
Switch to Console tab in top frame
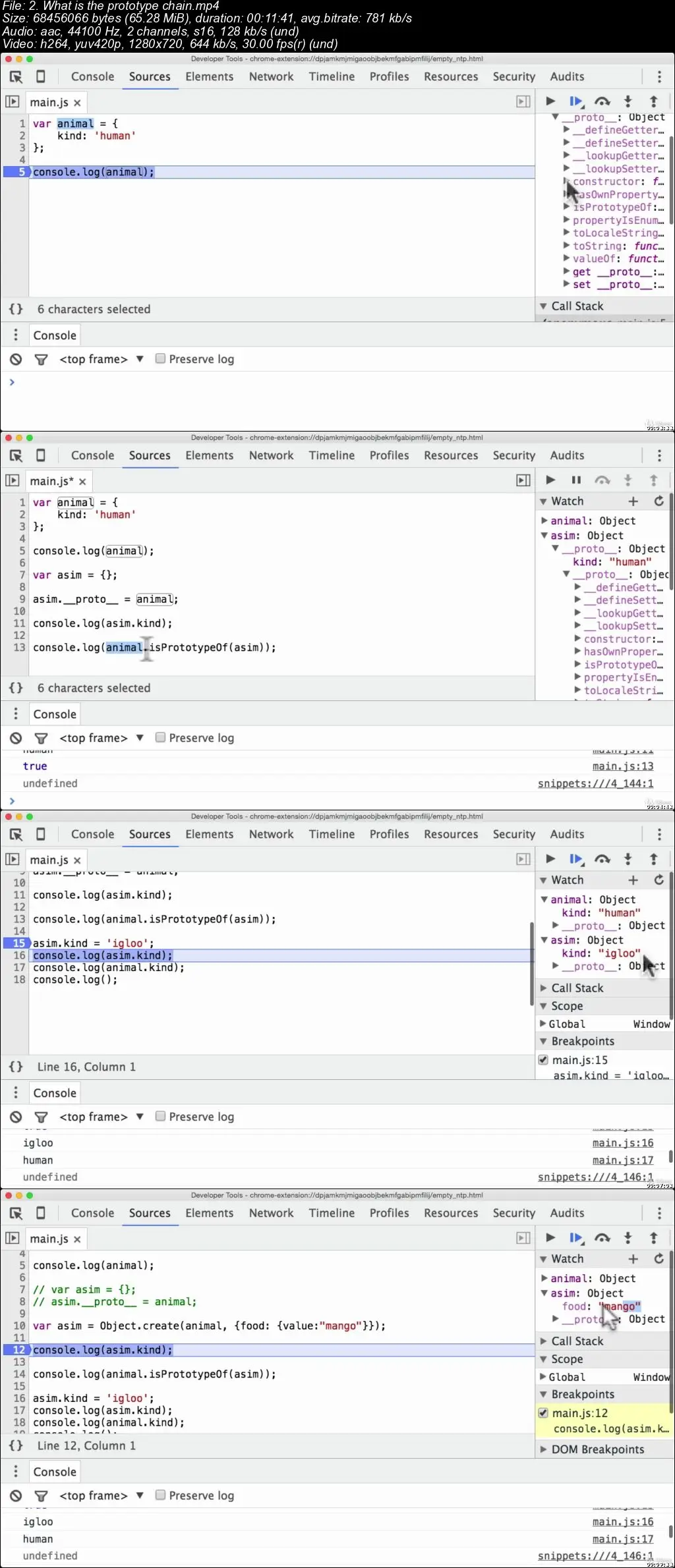(92, 76)
